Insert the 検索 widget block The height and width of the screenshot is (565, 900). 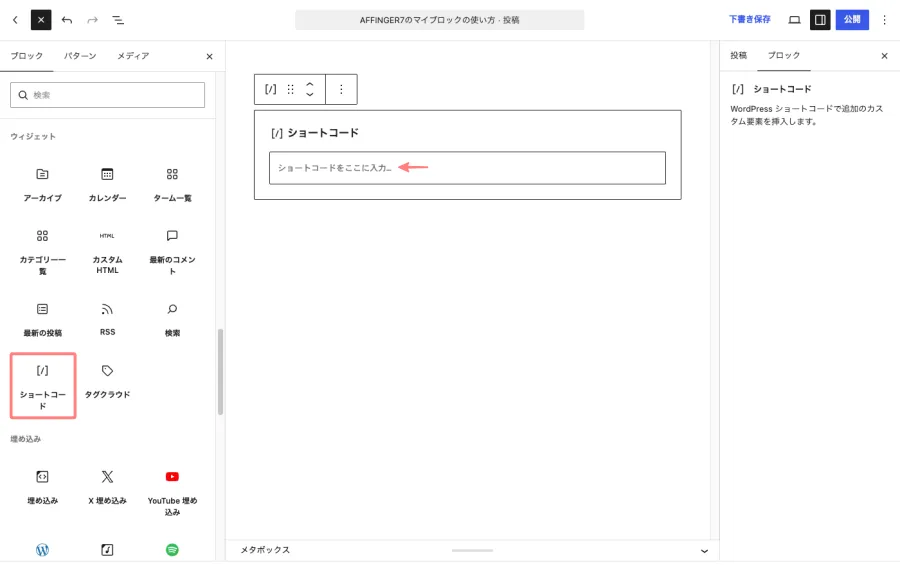coord(172,319)
